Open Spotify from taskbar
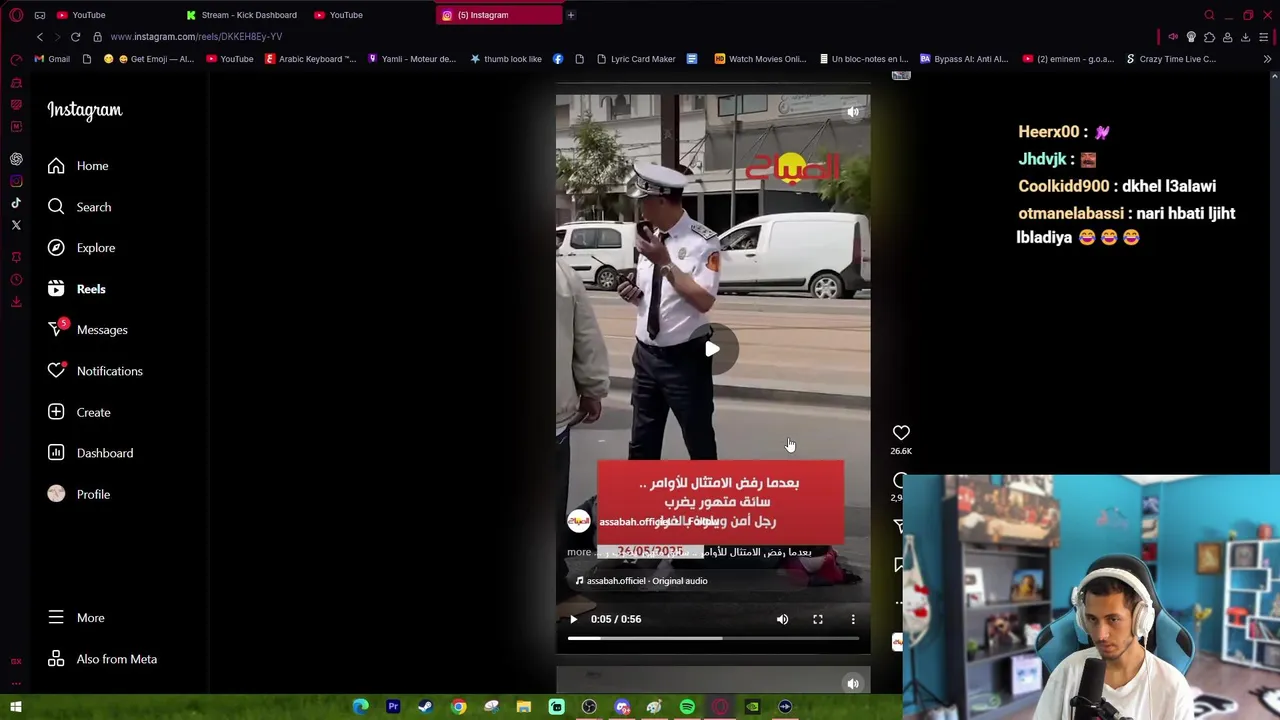1280x720 pixels. pos(687,707)
